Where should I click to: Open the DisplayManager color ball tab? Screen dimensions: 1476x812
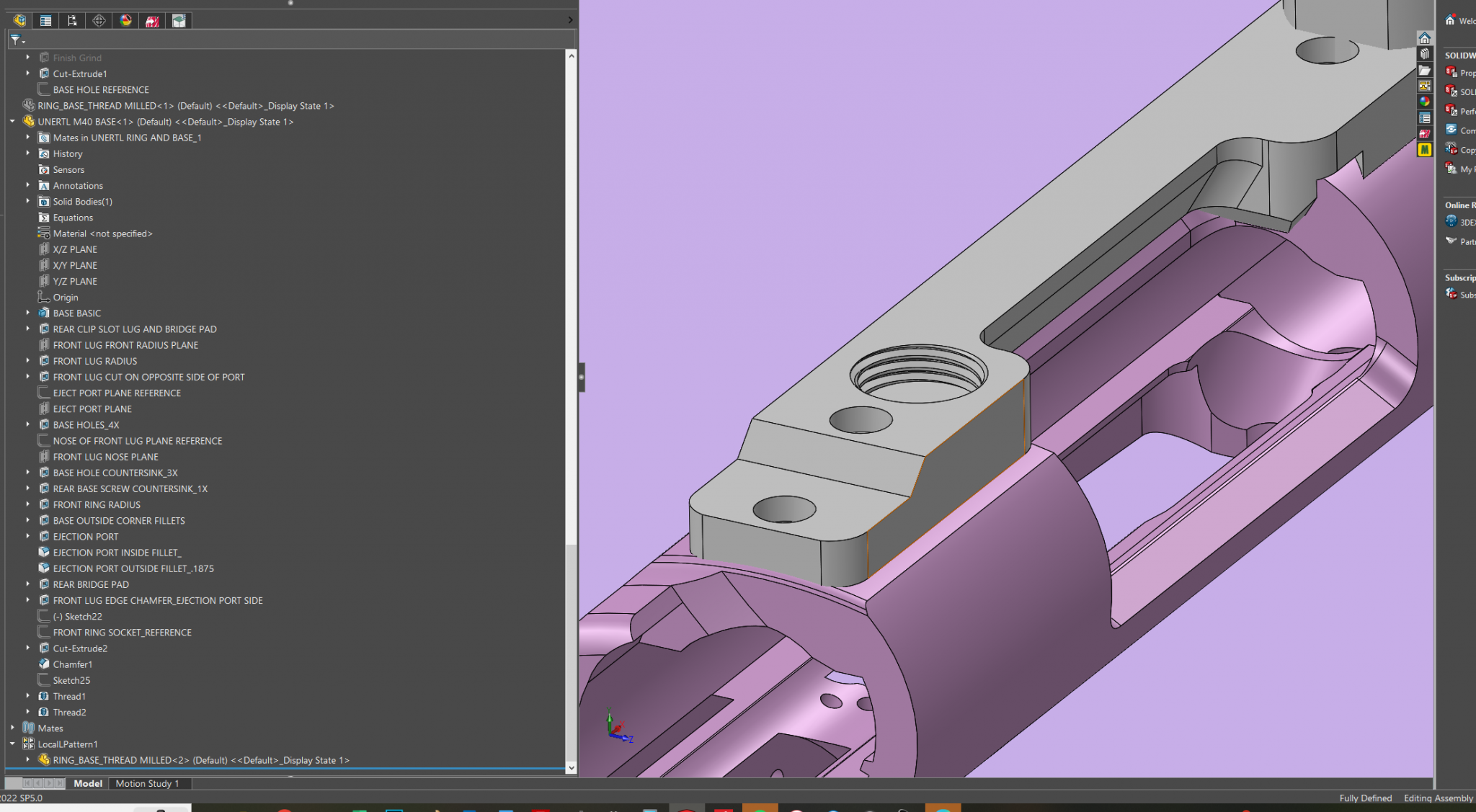click(x=126, y=21)
